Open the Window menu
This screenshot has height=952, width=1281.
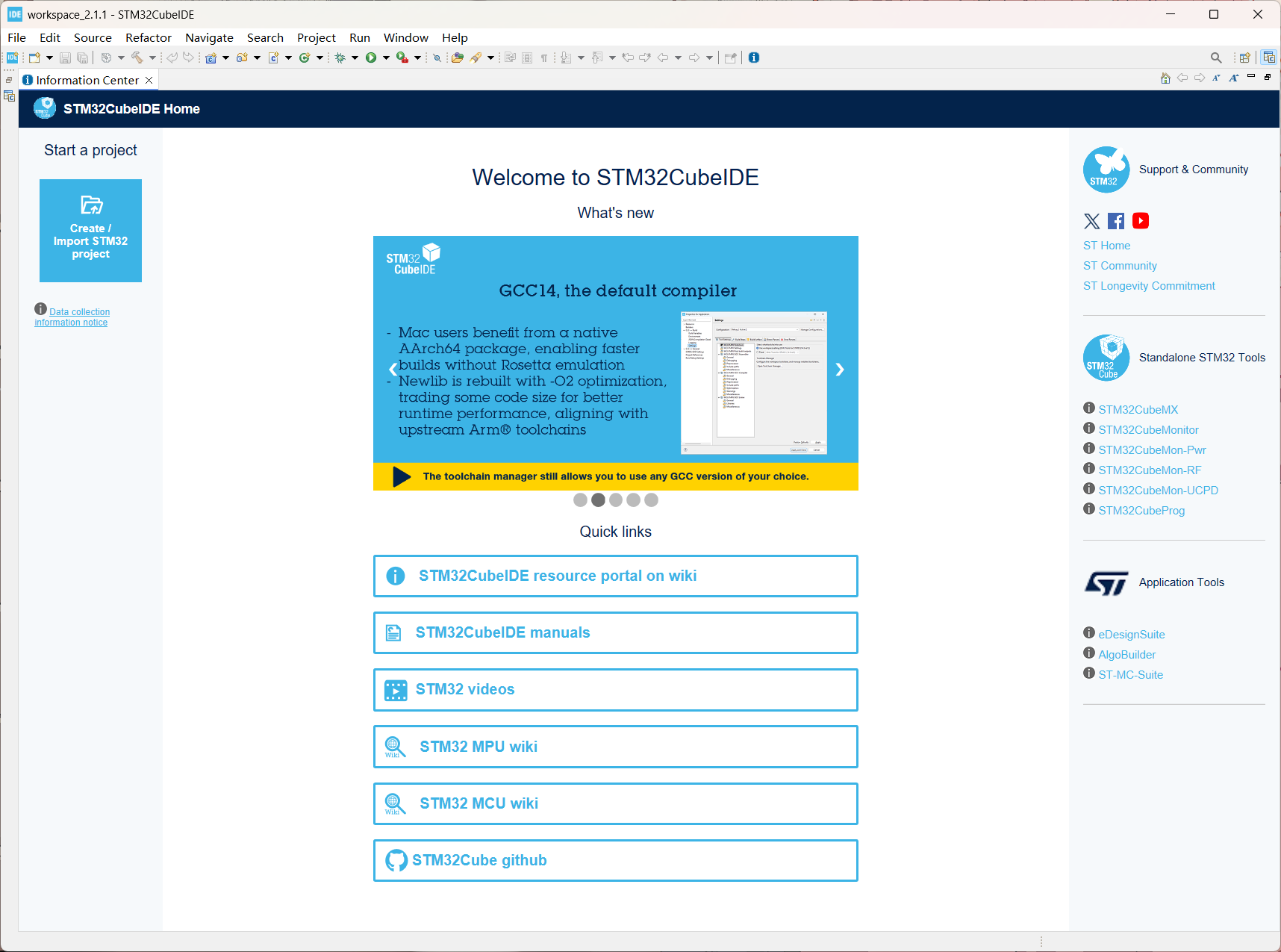pos(406,37)
